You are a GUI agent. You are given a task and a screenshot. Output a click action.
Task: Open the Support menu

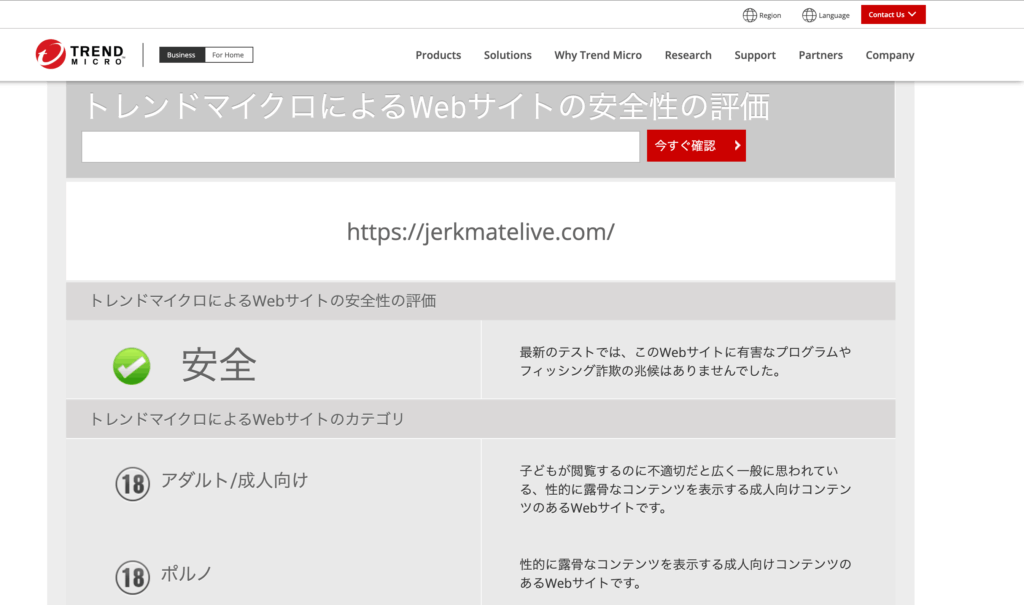[755, 55]
